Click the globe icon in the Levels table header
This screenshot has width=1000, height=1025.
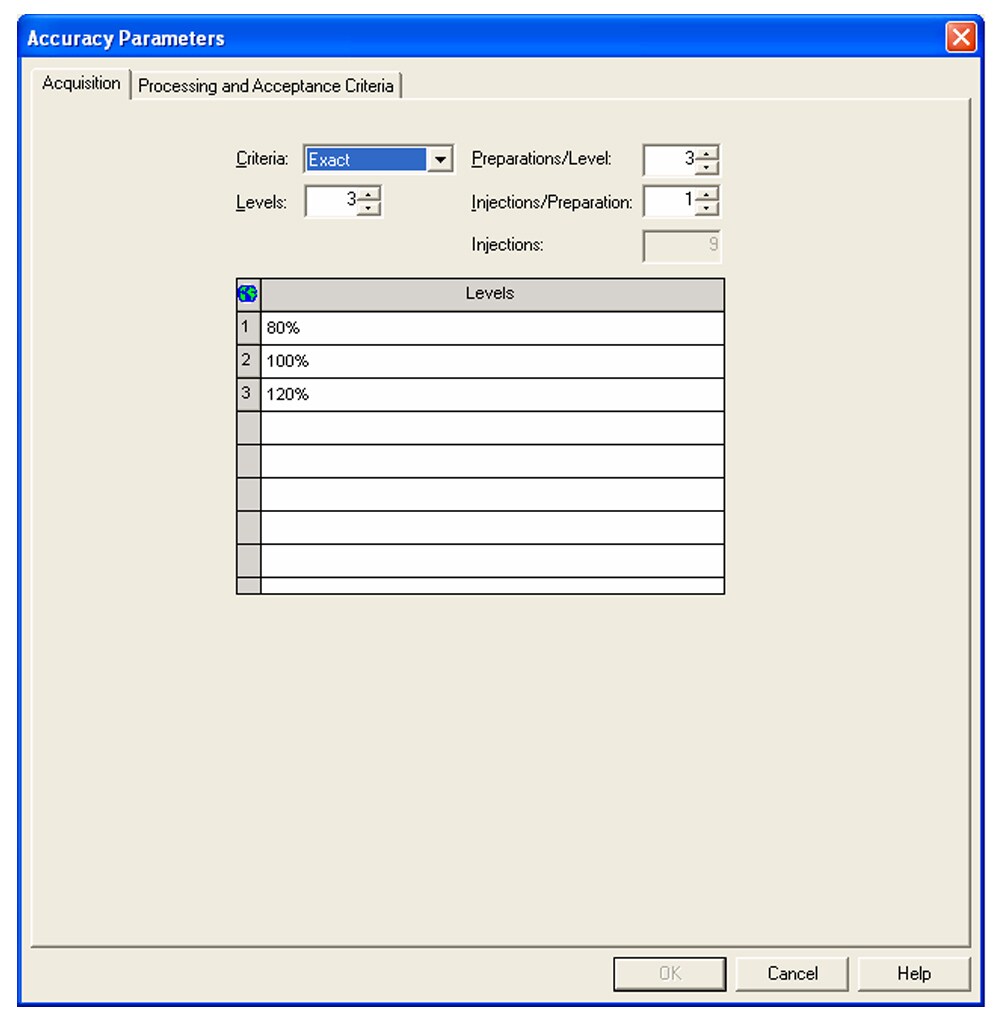coord(247,291)
